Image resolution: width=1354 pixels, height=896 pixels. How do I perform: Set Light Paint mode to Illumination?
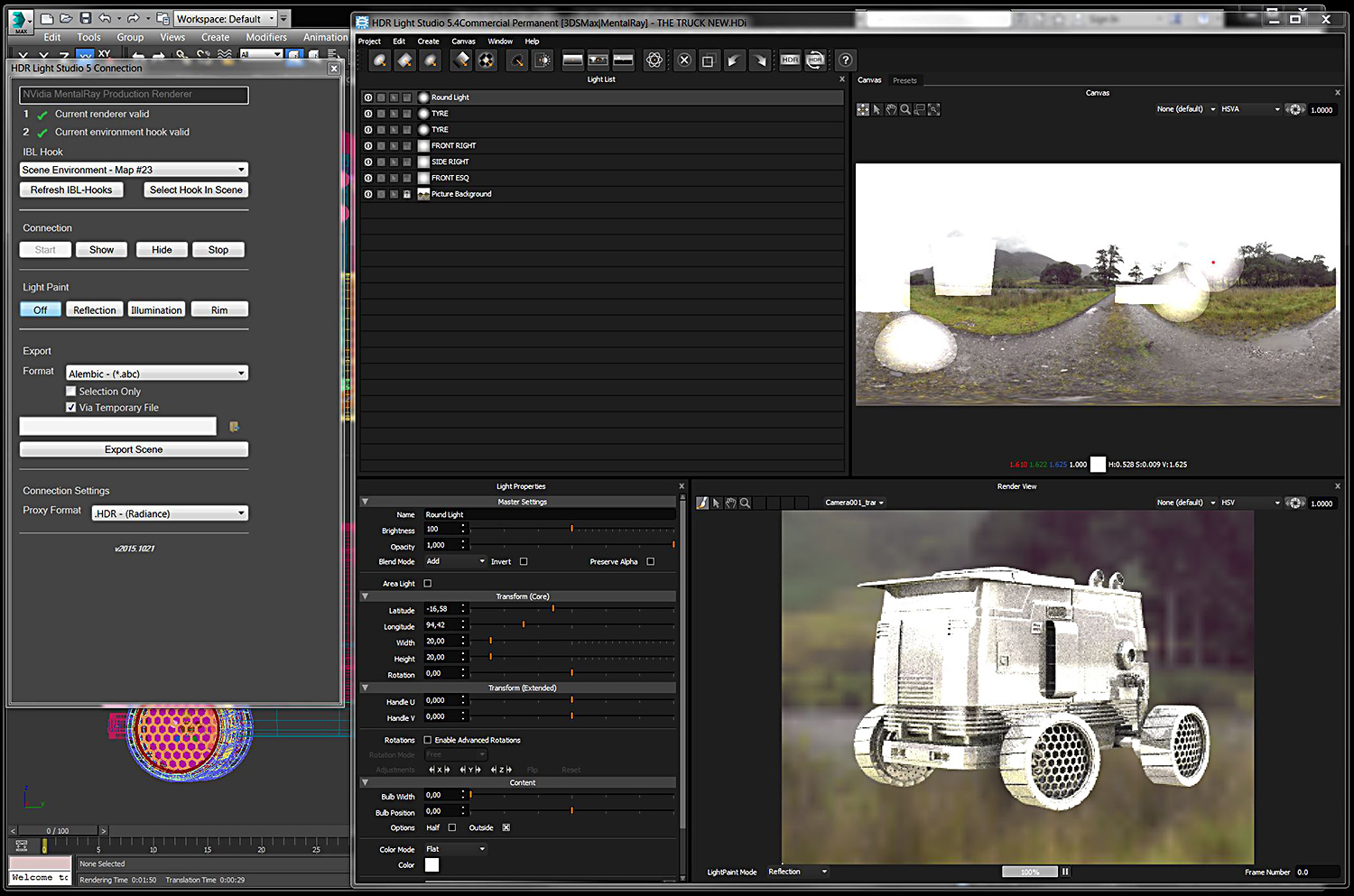156,309
